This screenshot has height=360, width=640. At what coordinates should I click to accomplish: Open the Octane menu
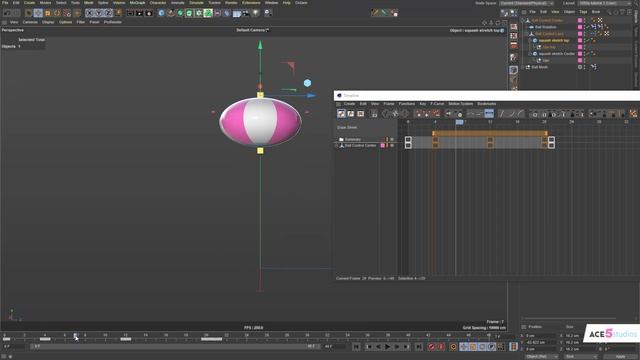tap(301, 3)
